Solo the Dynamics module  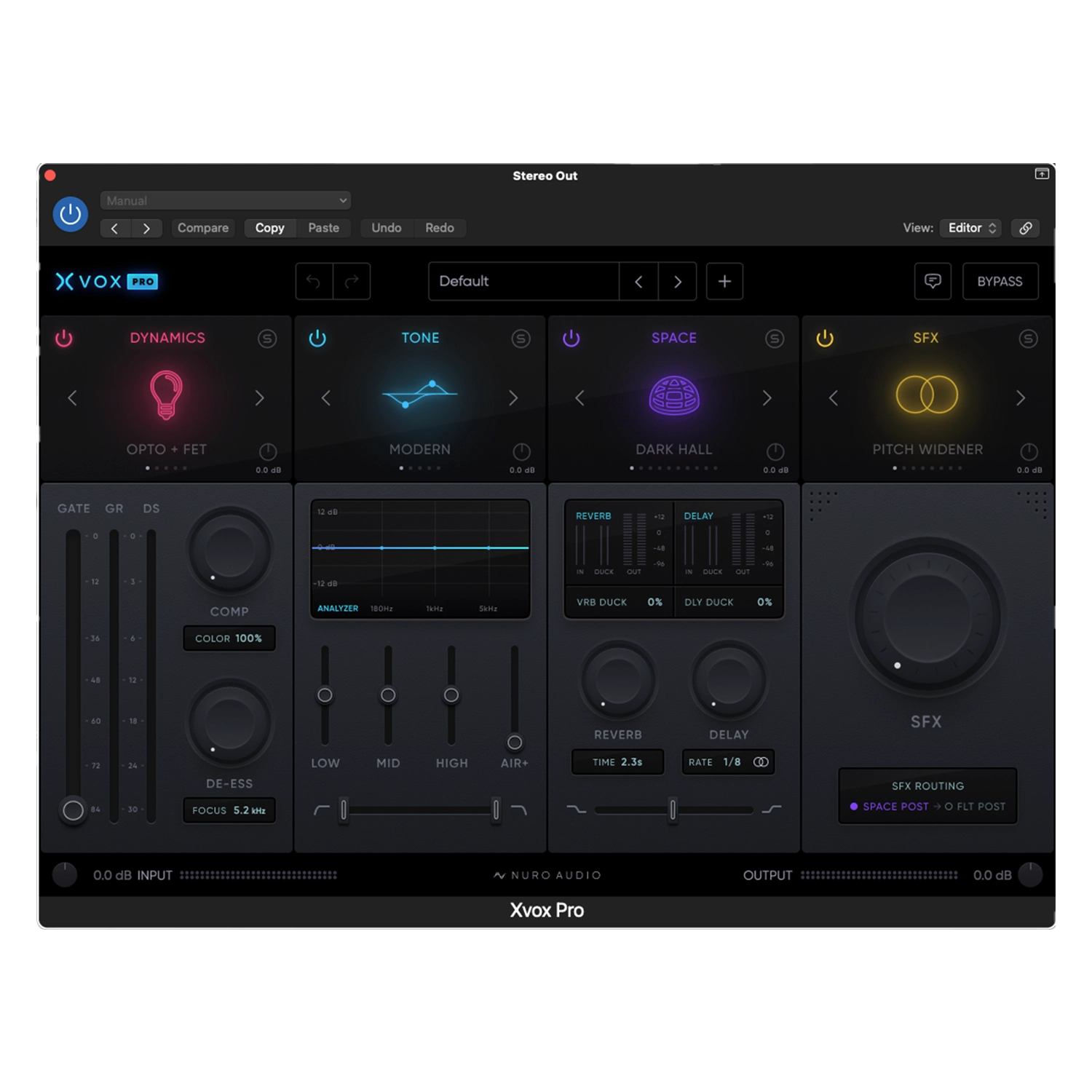(267, 338)
